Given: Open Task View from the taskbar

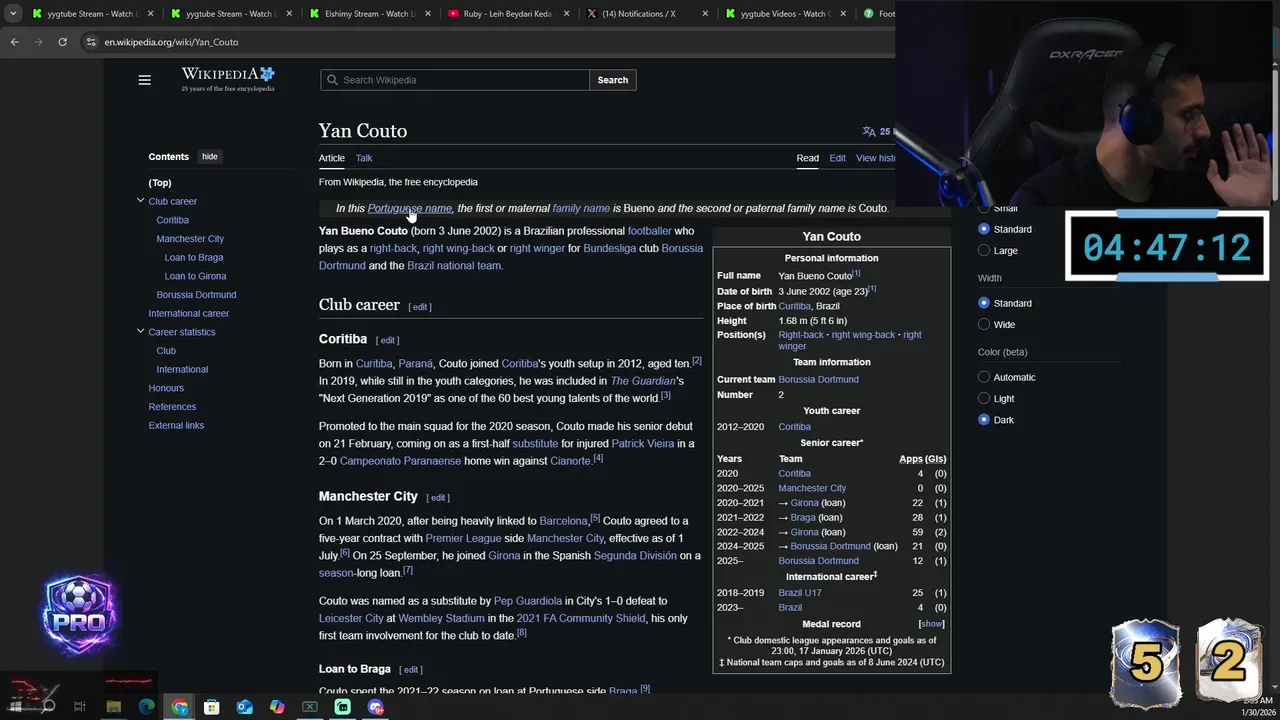Looking at the screenshot, I should coord(80,707).
